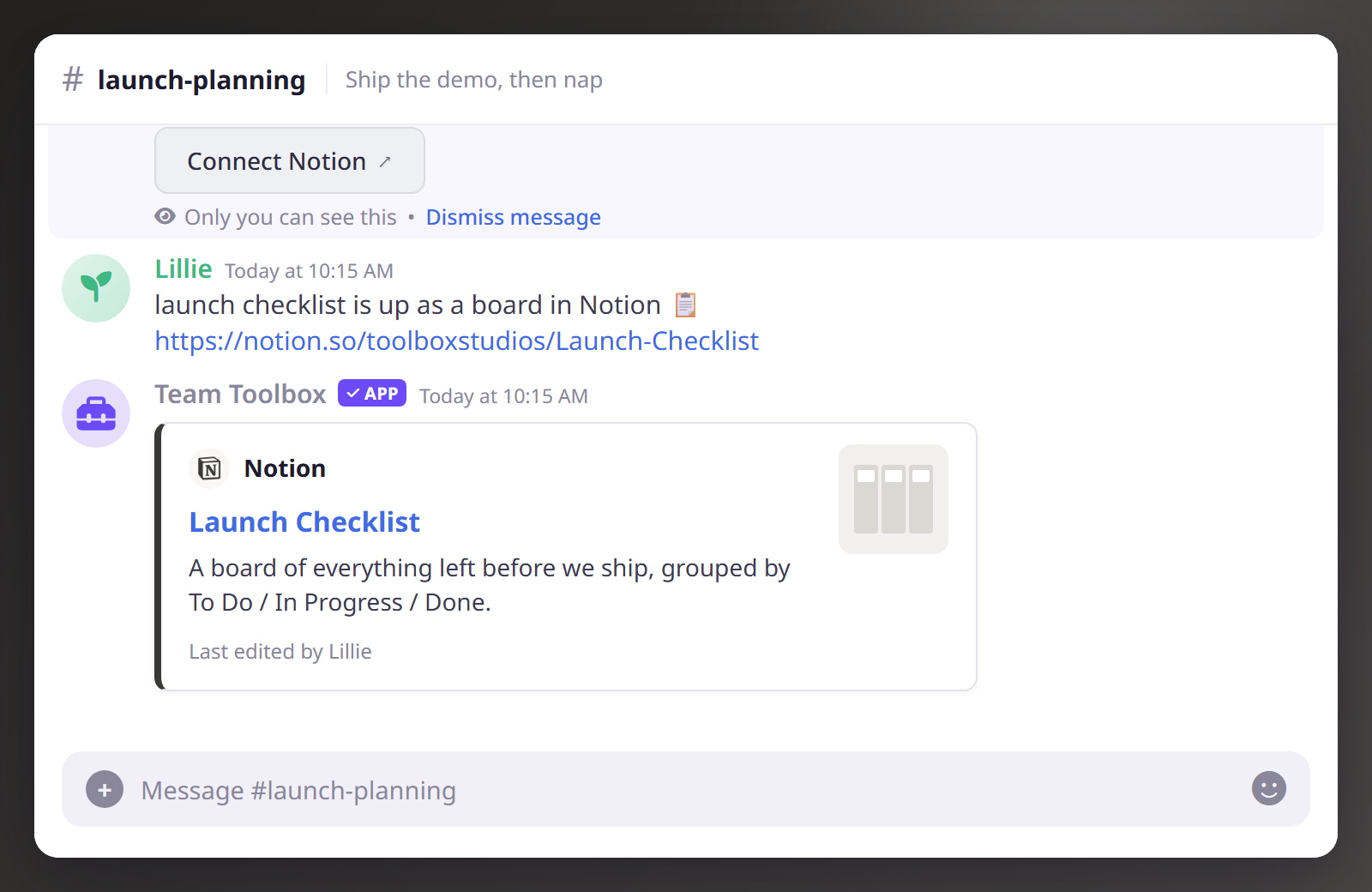This screenshot has height=892, width=1372.
Task: Click Lillie's timestamp Today at 10:15 AM
Action: (309, 271)
